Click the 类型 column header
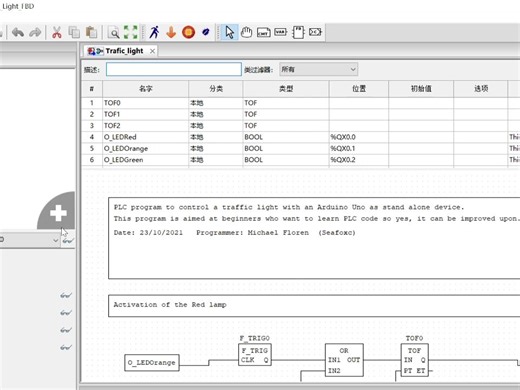 (286, 89)
